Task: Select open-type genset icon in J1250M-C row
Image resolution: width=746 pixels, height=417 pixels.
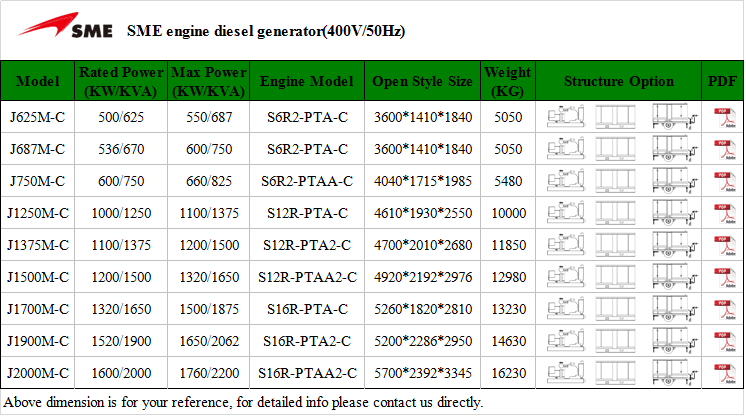Action: coord(566,212)
